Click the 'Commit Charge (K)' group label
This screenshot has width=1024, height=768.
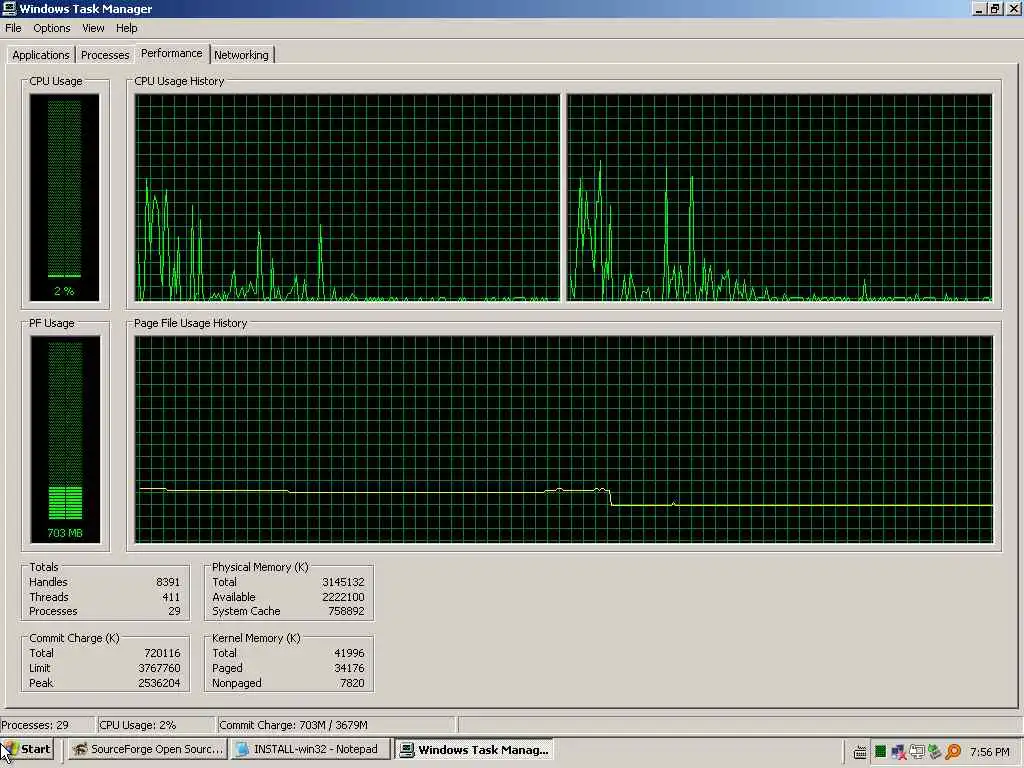[74, 638]
